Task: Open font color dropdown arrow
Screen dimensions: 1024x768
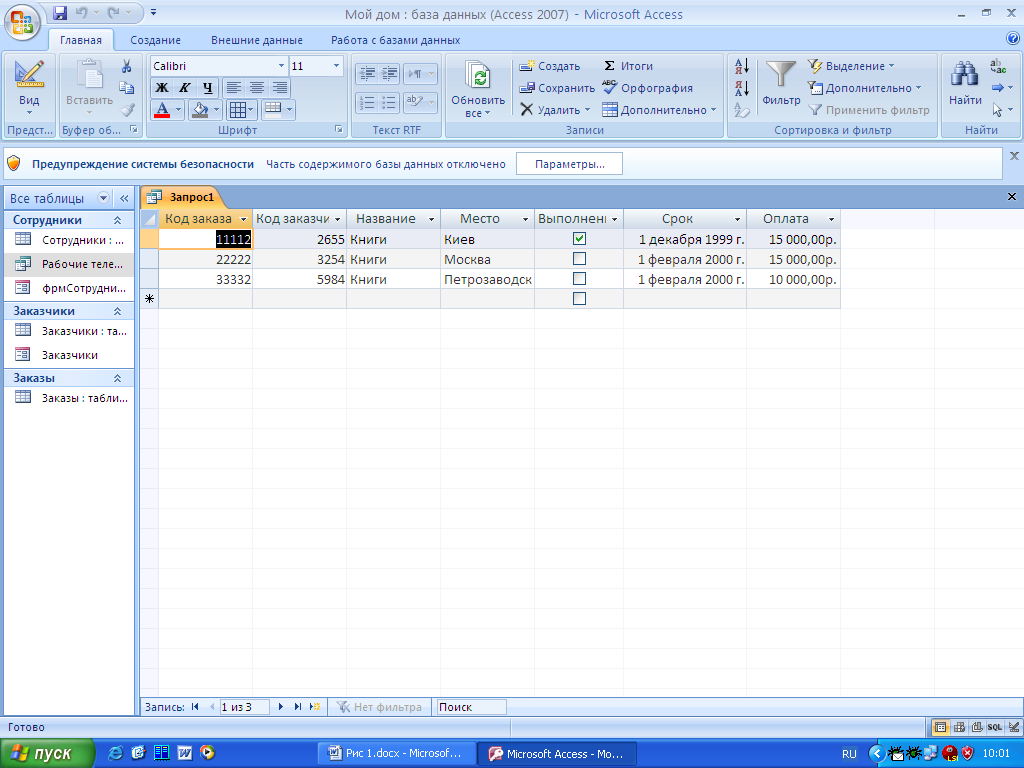Action: 178,110
